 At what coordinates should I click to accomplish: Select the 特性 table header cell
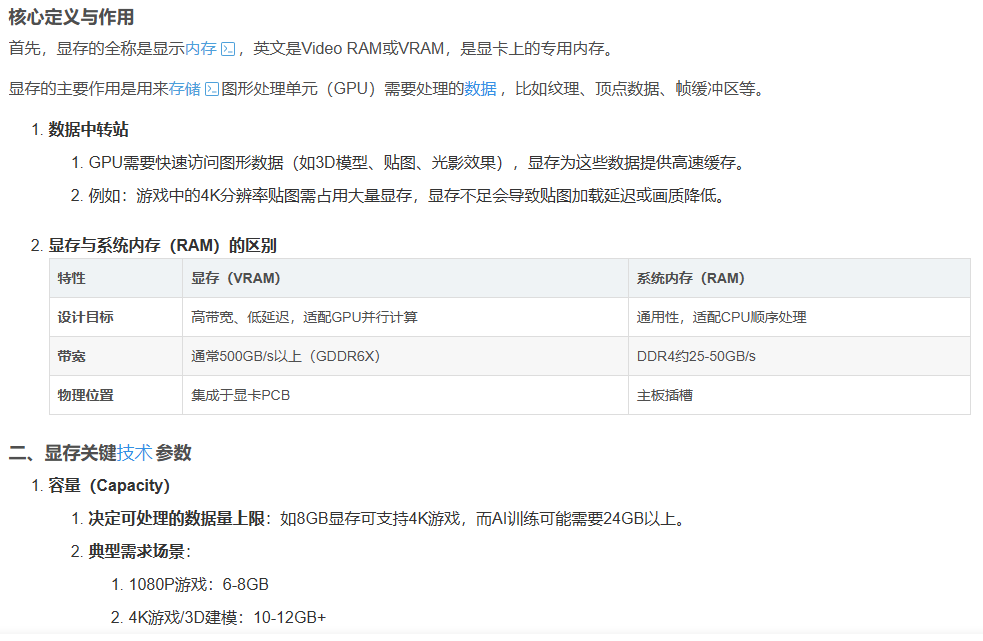coord(72,278)
